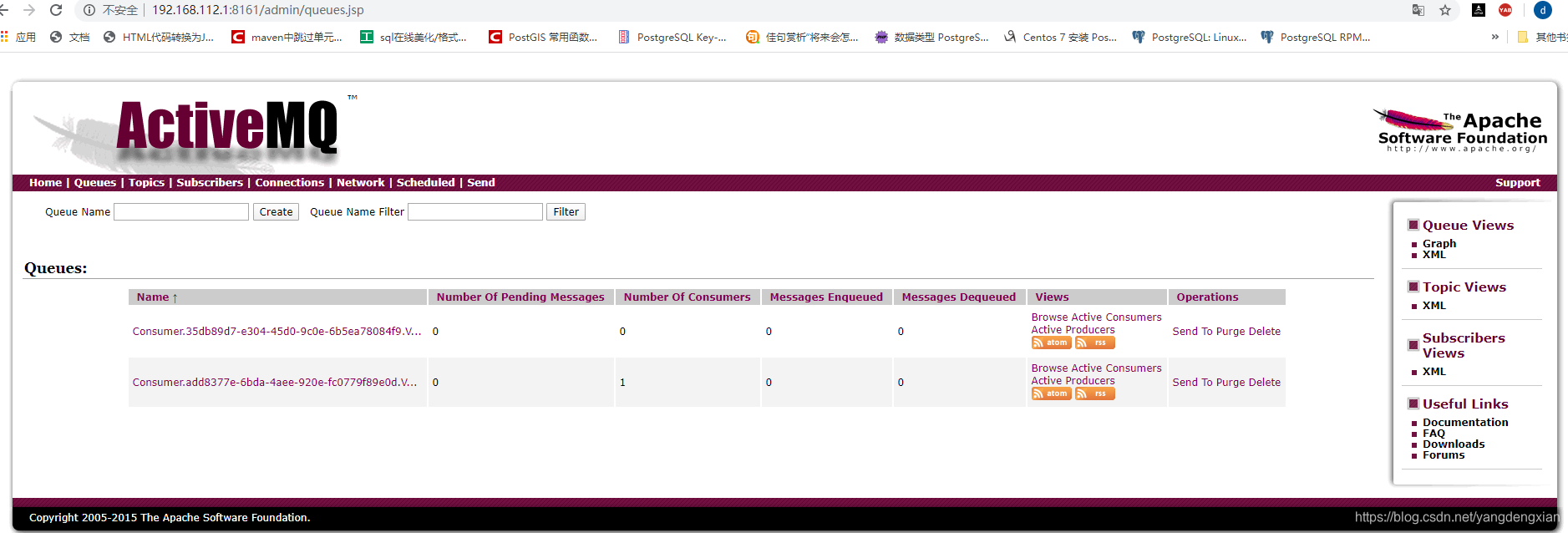
Task: Open the Scheduled menu item
Action: (425, 182)
